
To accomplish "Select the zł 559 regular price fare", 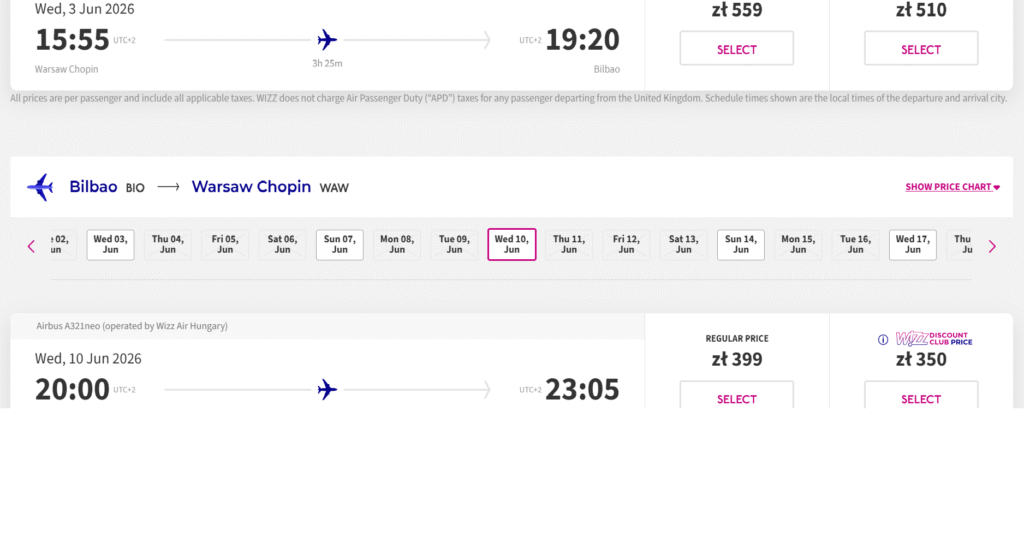I will (x=737, y=49).
